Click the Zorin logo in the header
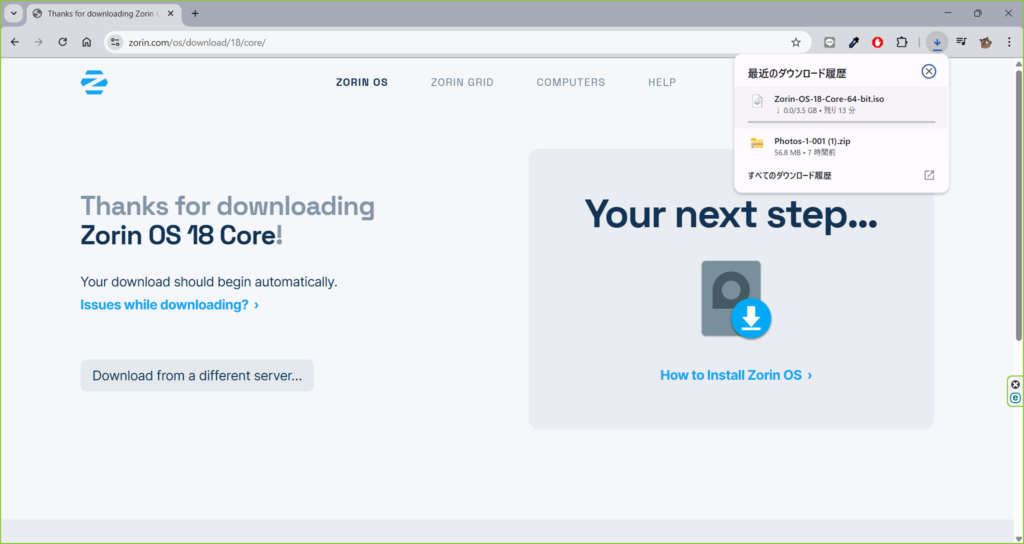The image size is (1024, 544). coord(94,83)
